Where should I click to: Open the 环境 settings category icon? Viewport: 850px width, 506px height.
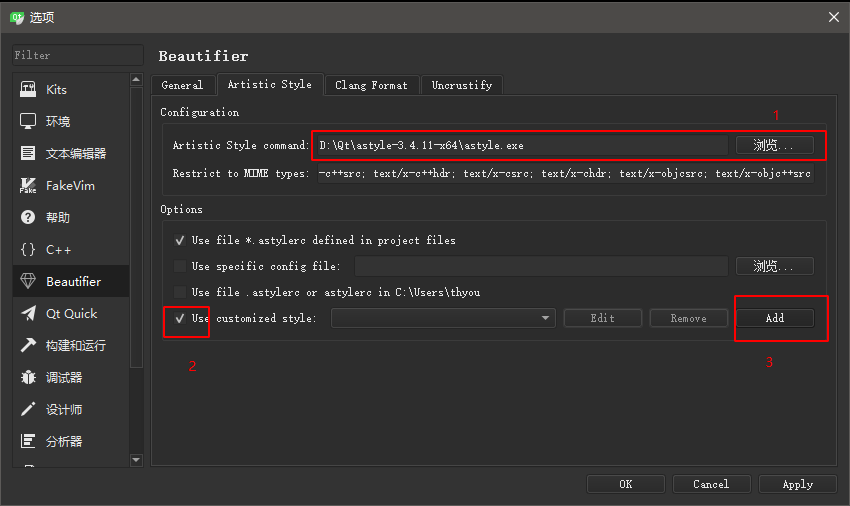28,122
